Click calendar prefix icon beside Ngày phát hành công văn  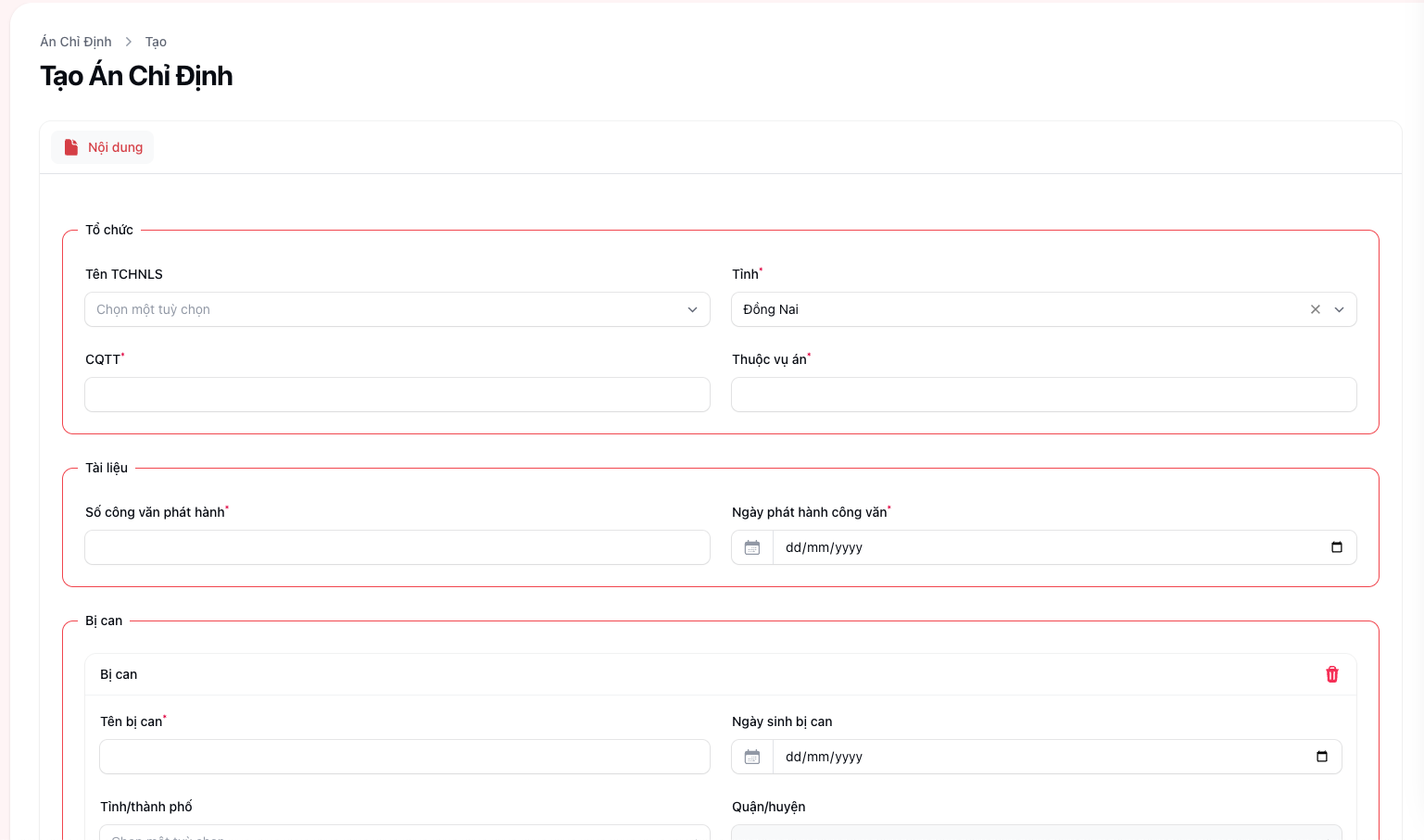752,547
